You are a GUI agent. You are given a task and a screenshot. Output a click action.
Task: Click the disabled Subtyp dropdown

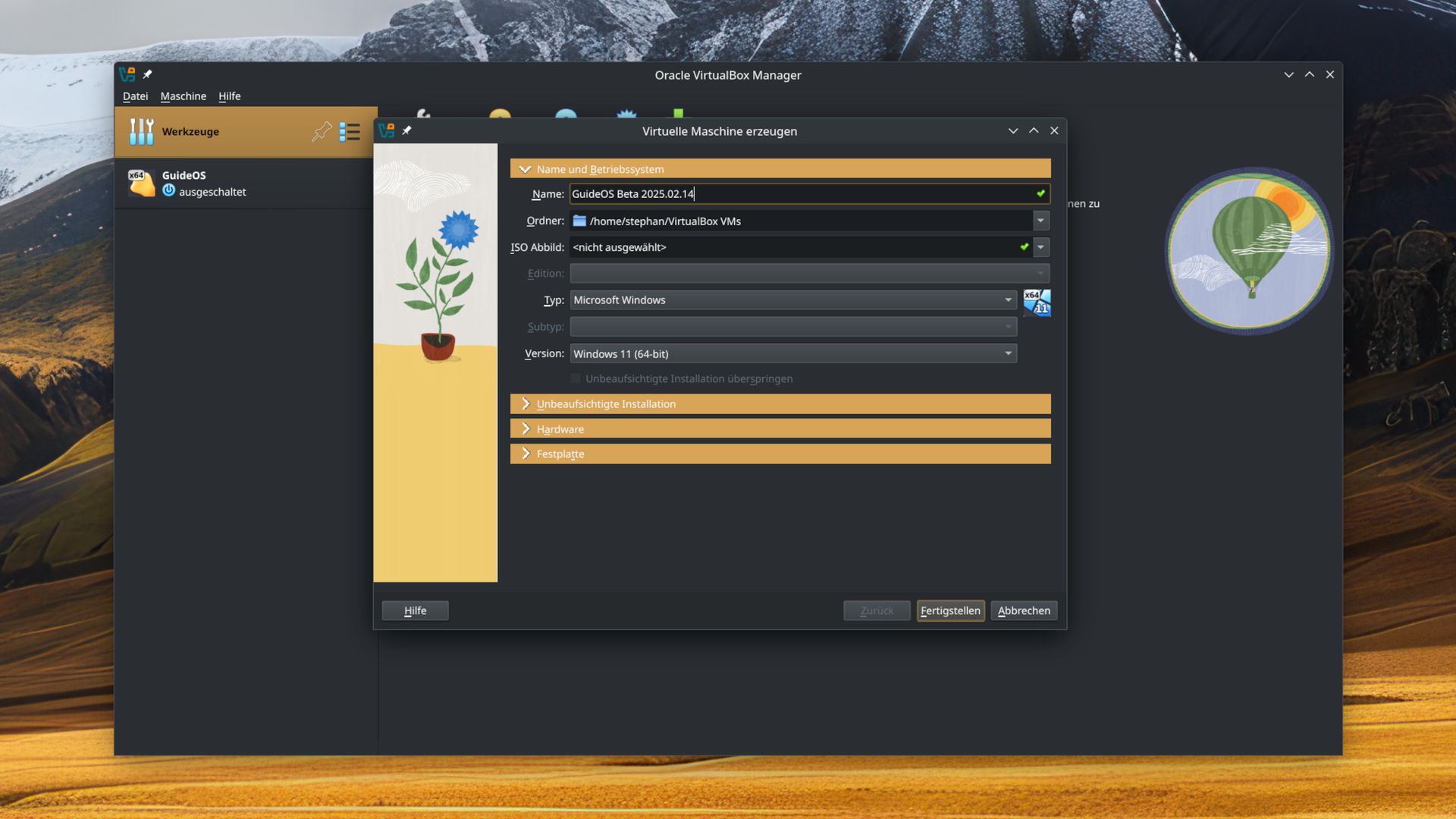coord(793,327)
